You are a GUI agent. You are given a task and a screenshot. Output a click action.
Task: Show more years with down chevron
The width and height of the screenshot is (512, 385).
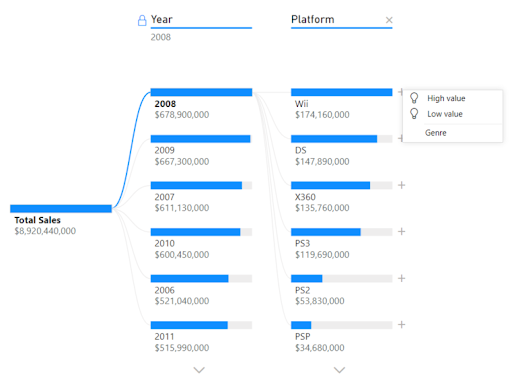[199, 370]
